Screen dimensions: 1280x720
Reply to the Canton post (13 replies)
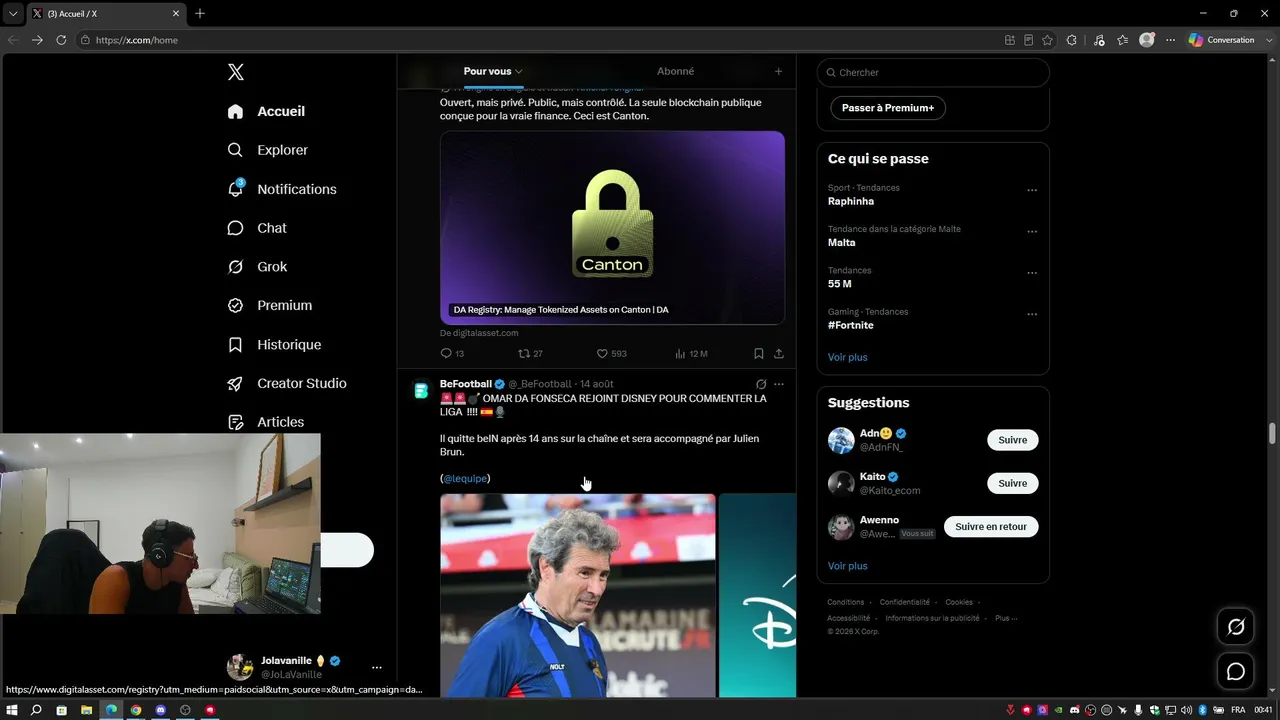point(452,353)
